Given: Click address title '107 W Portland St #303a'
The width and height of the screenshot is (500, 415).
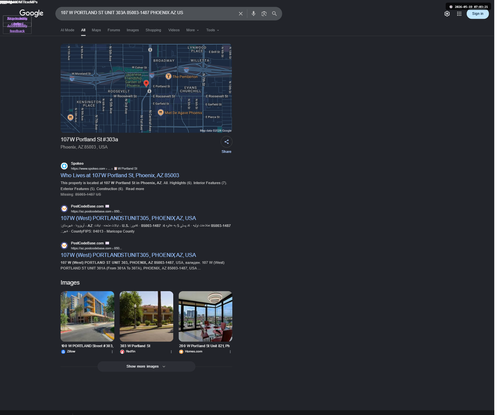Looking at the screenshot, I should pyautogui.click(x=89, y=139).
